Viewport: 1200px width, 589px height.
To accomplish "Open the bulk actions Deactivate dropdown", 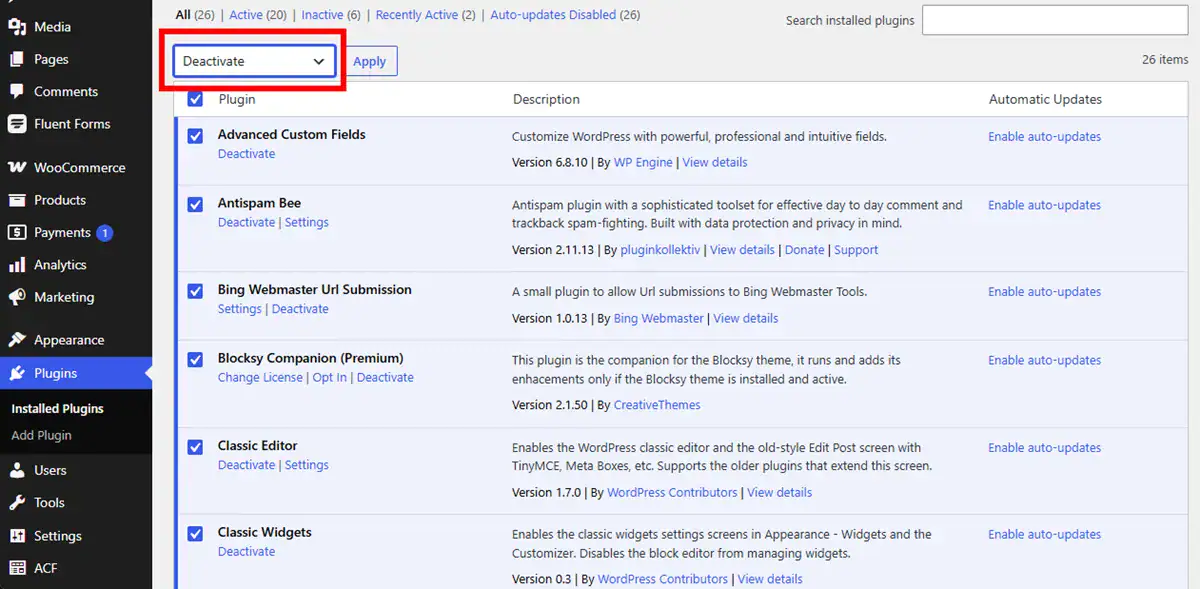I will tap(254, 61).
